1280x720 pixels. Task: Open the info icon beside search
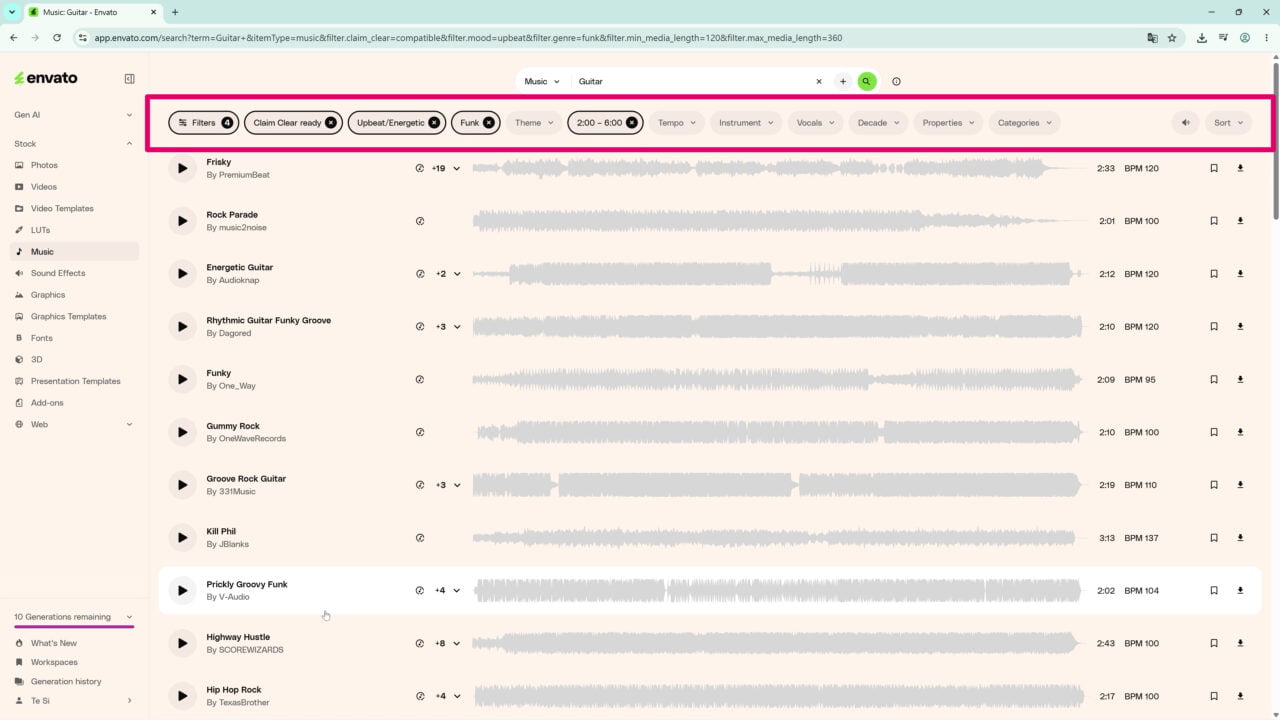point(896,81)
